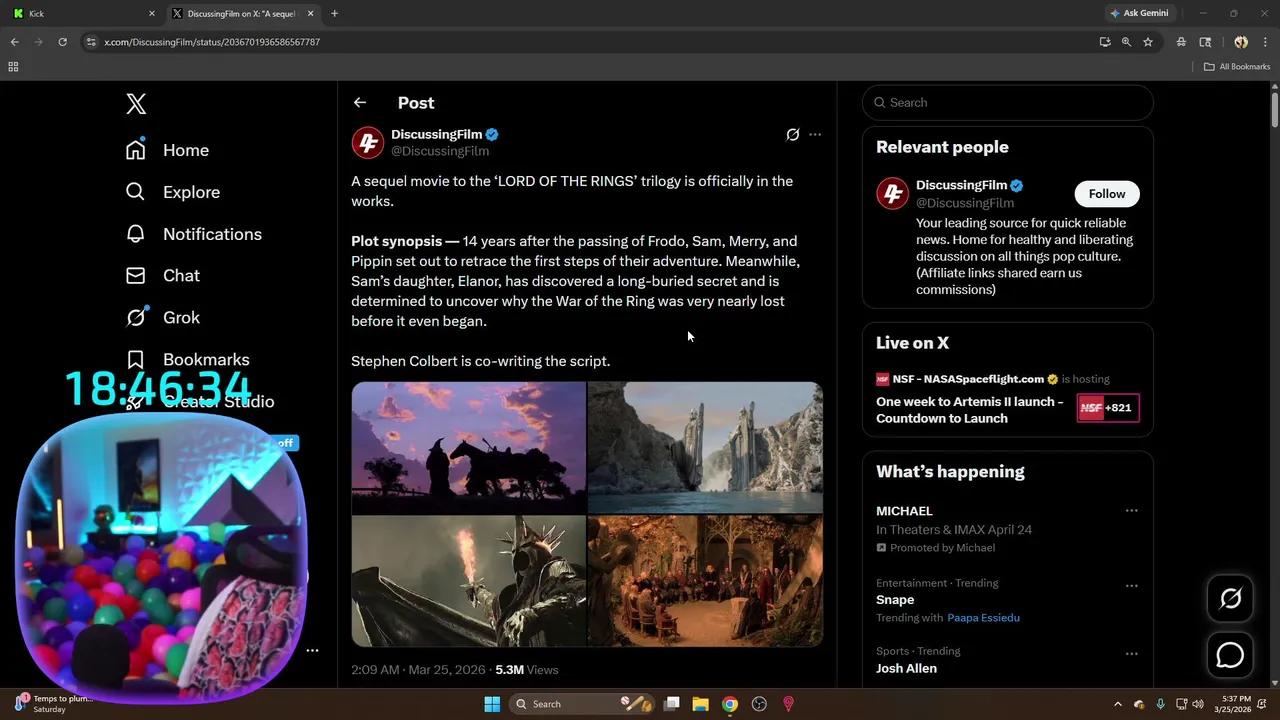Click the incognito-style extension icon
1280x720 pixels.
click(1181, 42)
